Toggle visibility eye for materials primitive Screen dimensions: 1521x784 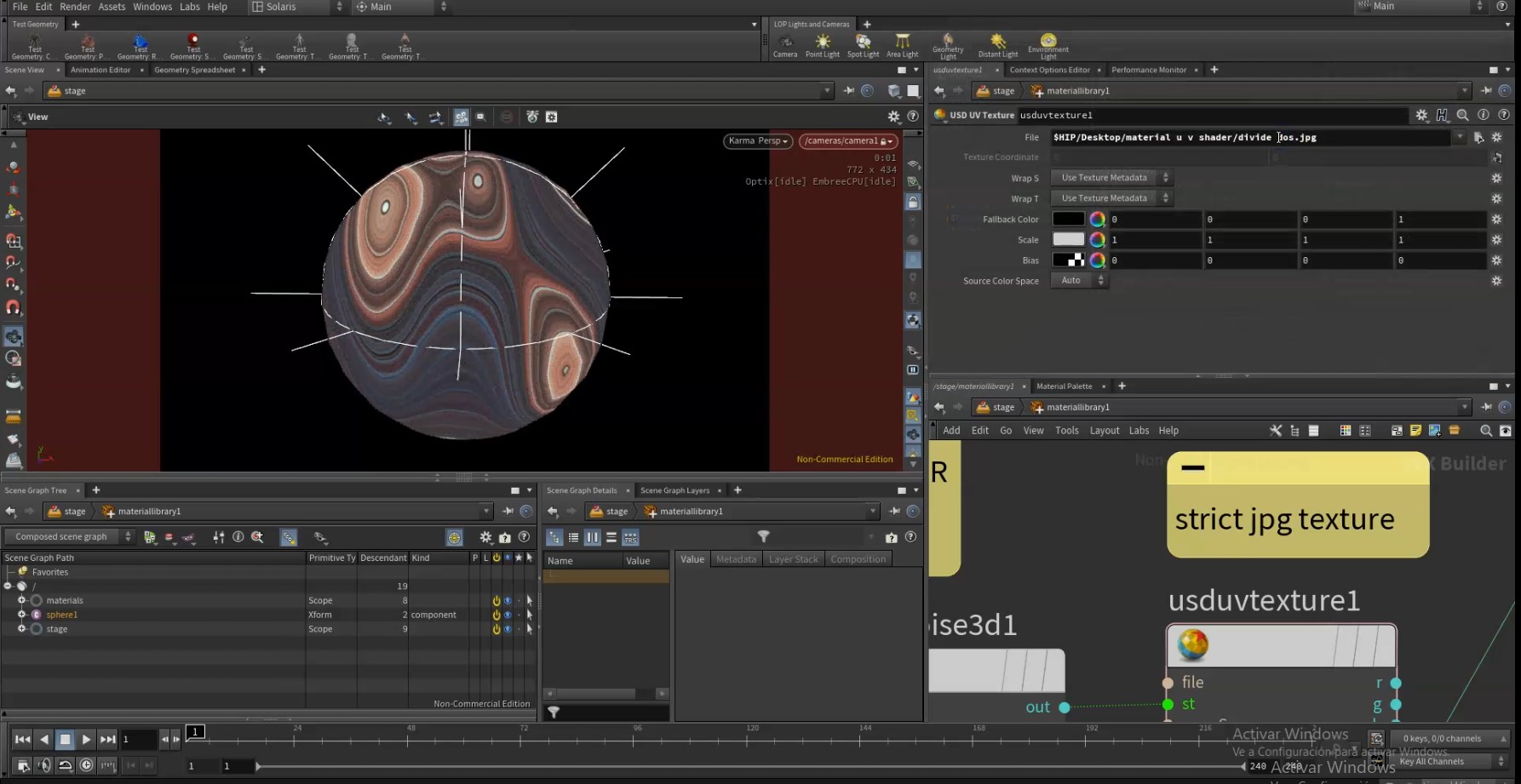(x=508, y=601)
